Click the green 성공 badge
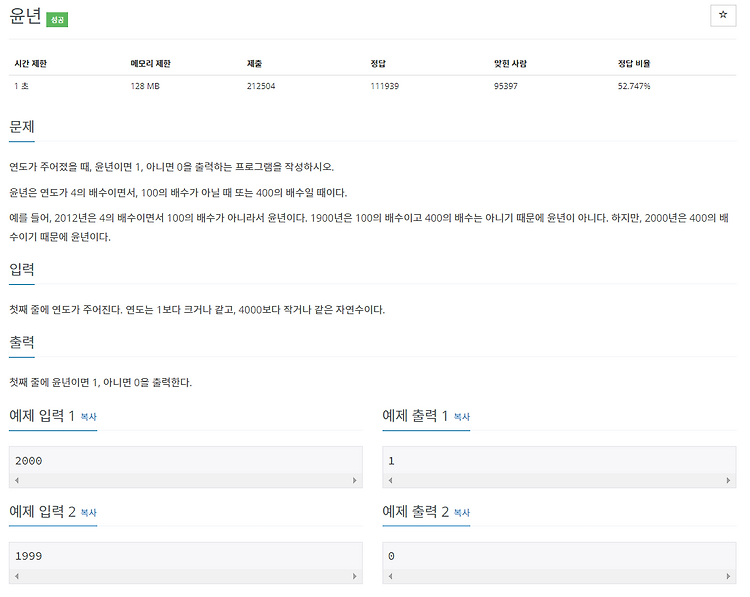The width and height of the screenshot is (750, 597). point(57,20)
